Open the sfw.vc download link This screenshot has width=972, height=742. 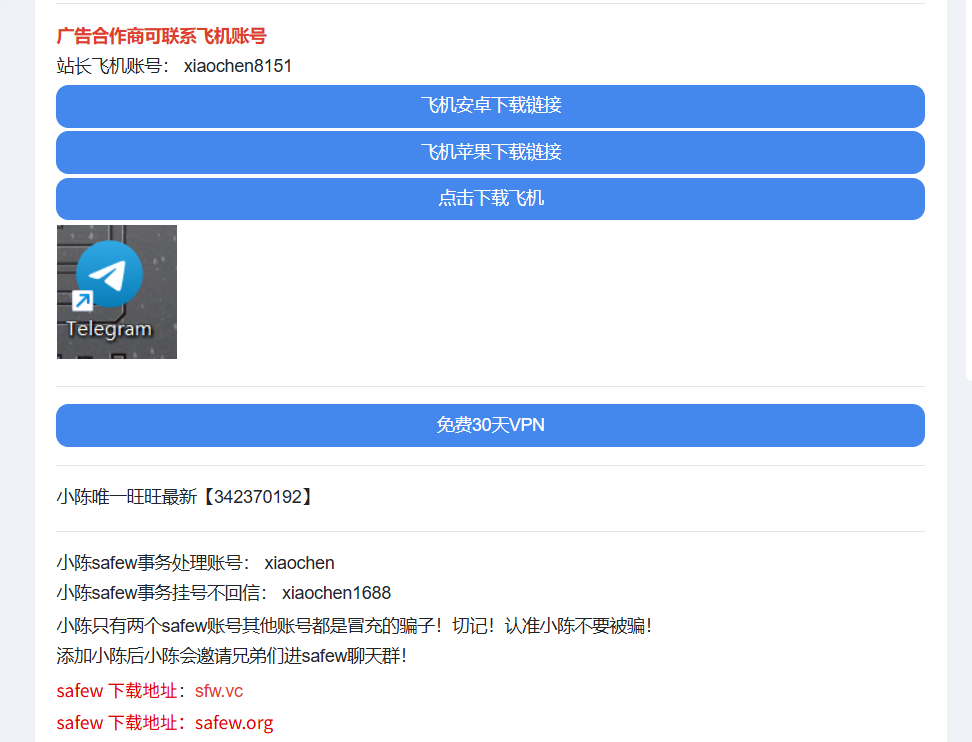(219, 691)
